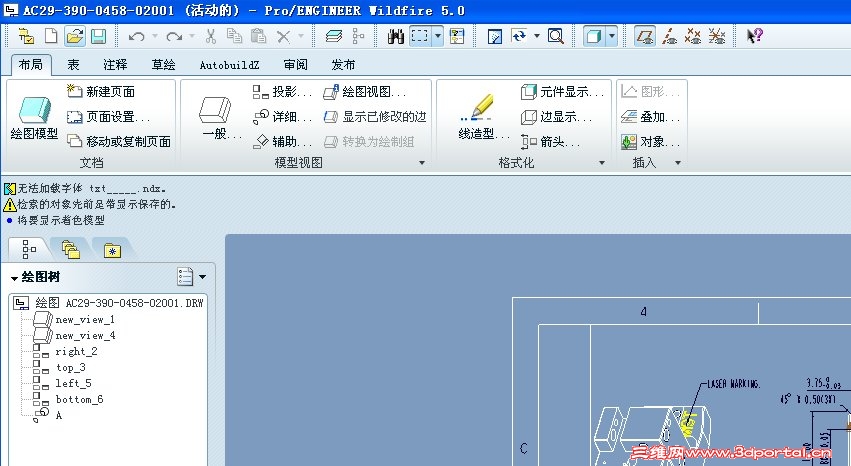Save the drawing with the floppy disk icon
Image resolution: width=851 pixels, height=466 pixels.
(98, 36)
